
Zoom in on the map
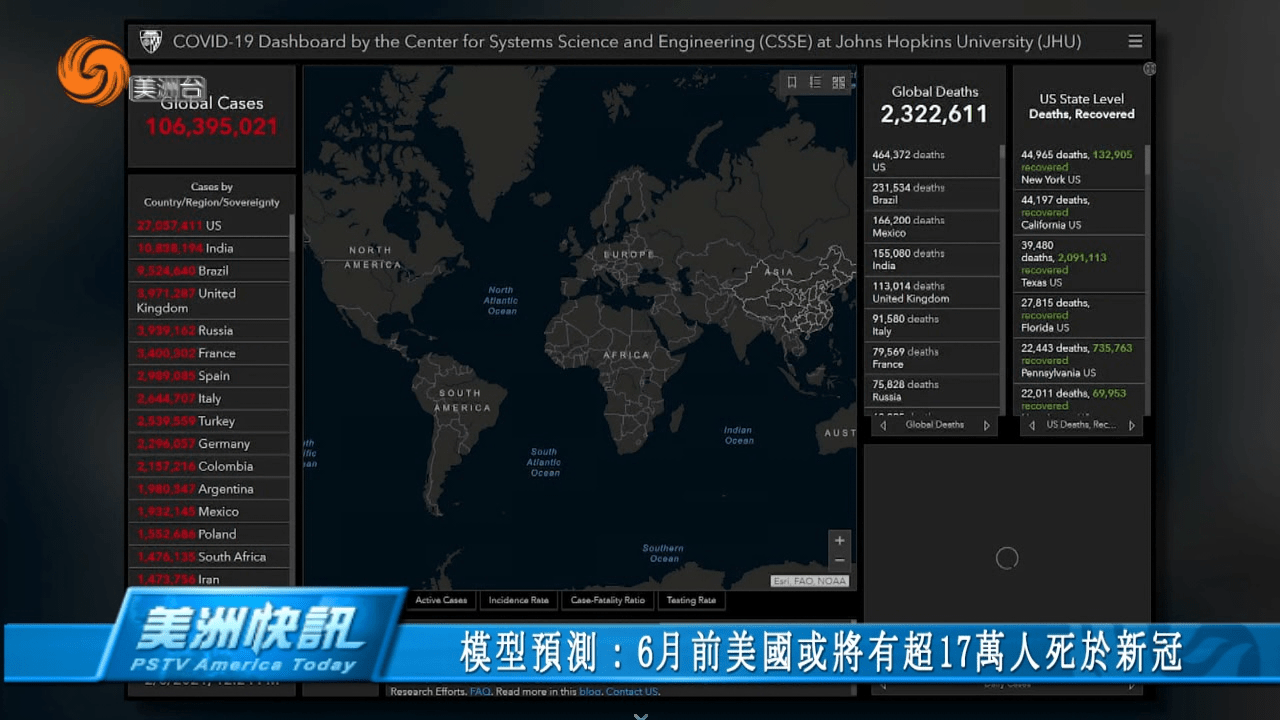(x=840, y=540)
